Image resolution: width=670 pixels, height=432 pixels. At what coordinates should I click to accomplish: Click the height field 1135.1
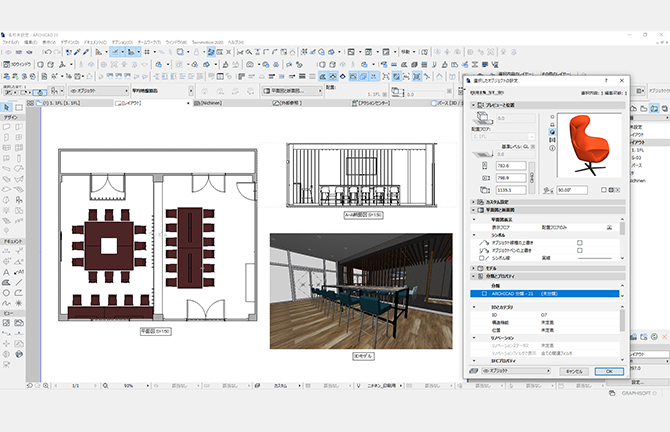pyautogui.click(x=511, y=190)
